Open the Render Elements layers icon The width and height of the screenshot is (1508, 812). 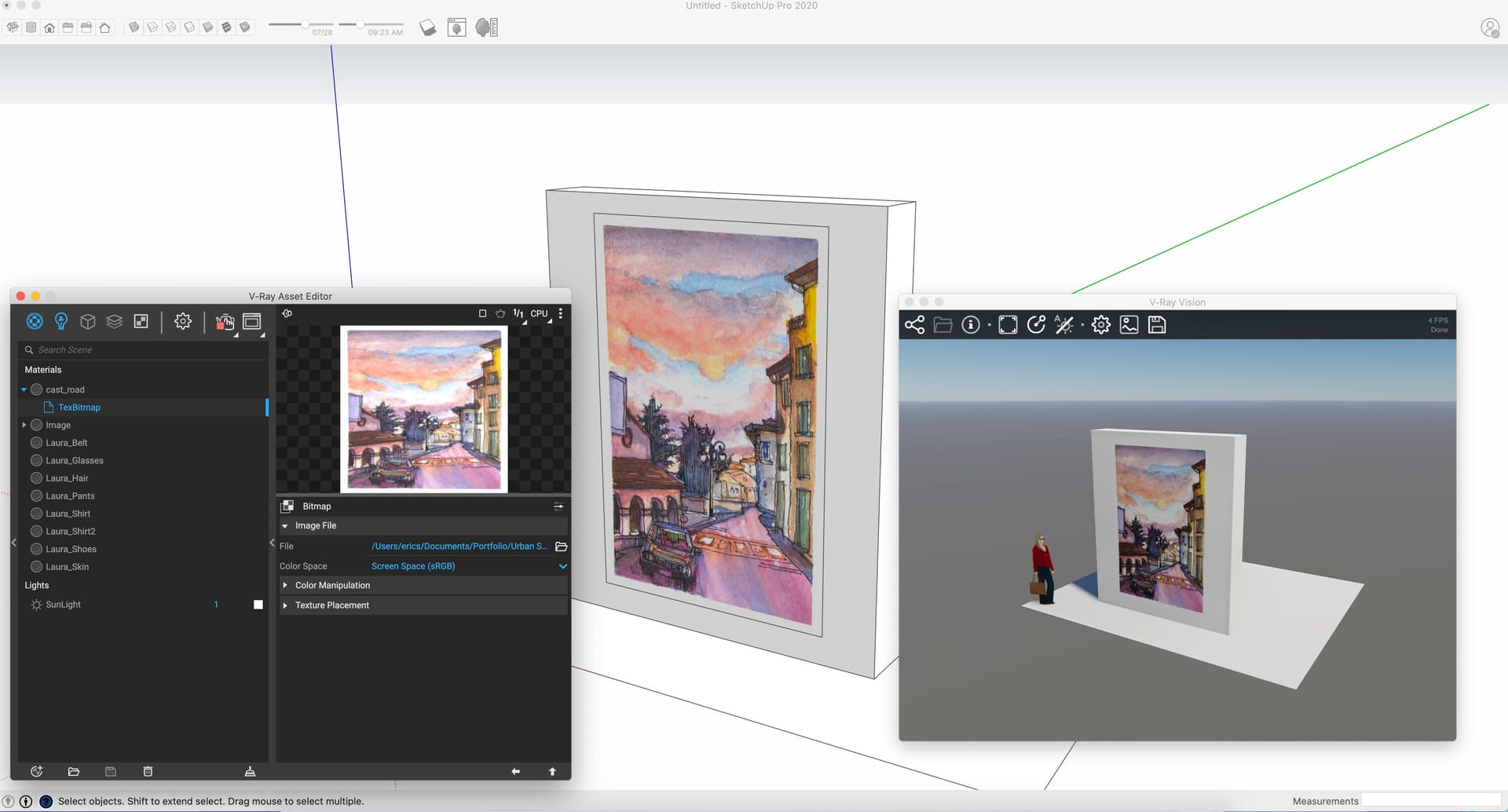pyautogui.click(x=115, y=321)
